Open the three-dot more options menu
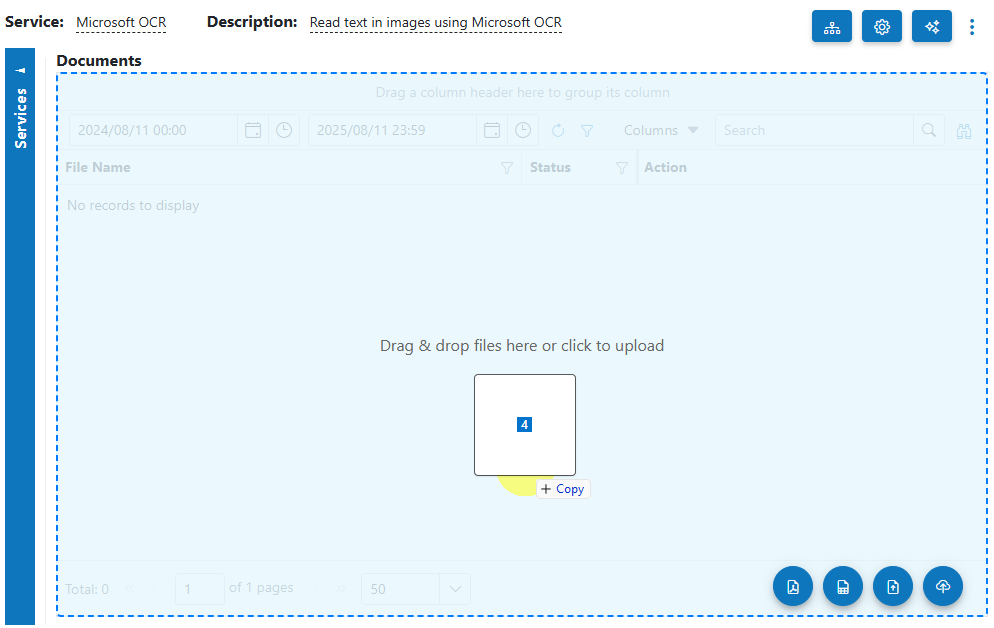The height and width of the screenshot is (628, 994). pos(972,27)
